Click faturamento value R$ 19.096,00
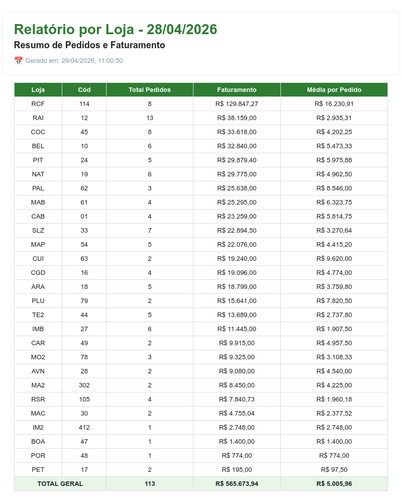Screen dimensions: 402x500 237,273
